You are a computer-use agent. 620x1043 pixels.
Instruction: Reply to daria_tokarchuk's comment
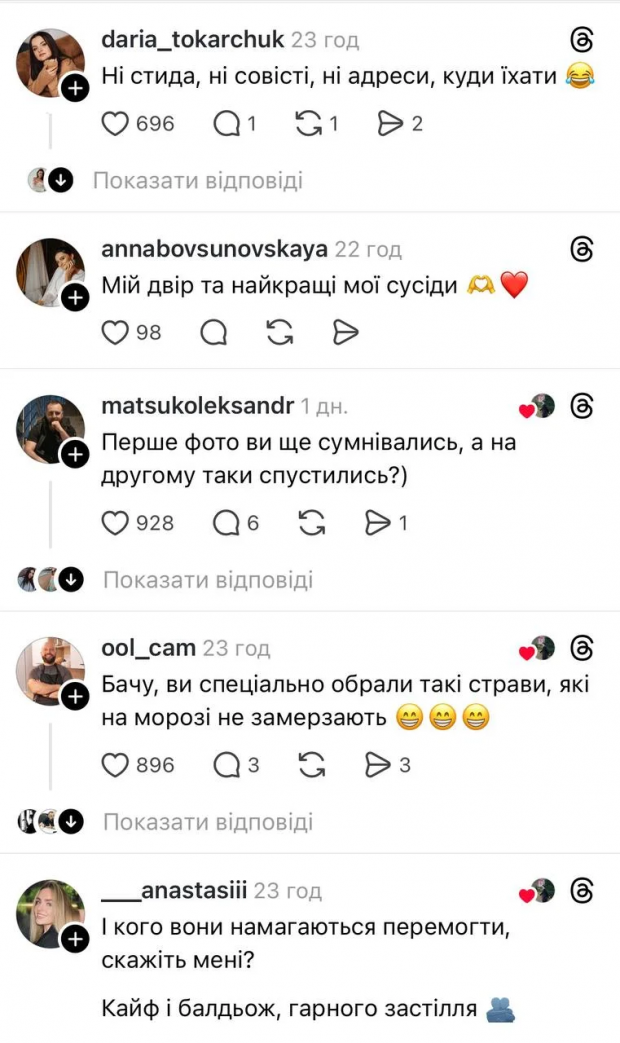click(228, 124)
